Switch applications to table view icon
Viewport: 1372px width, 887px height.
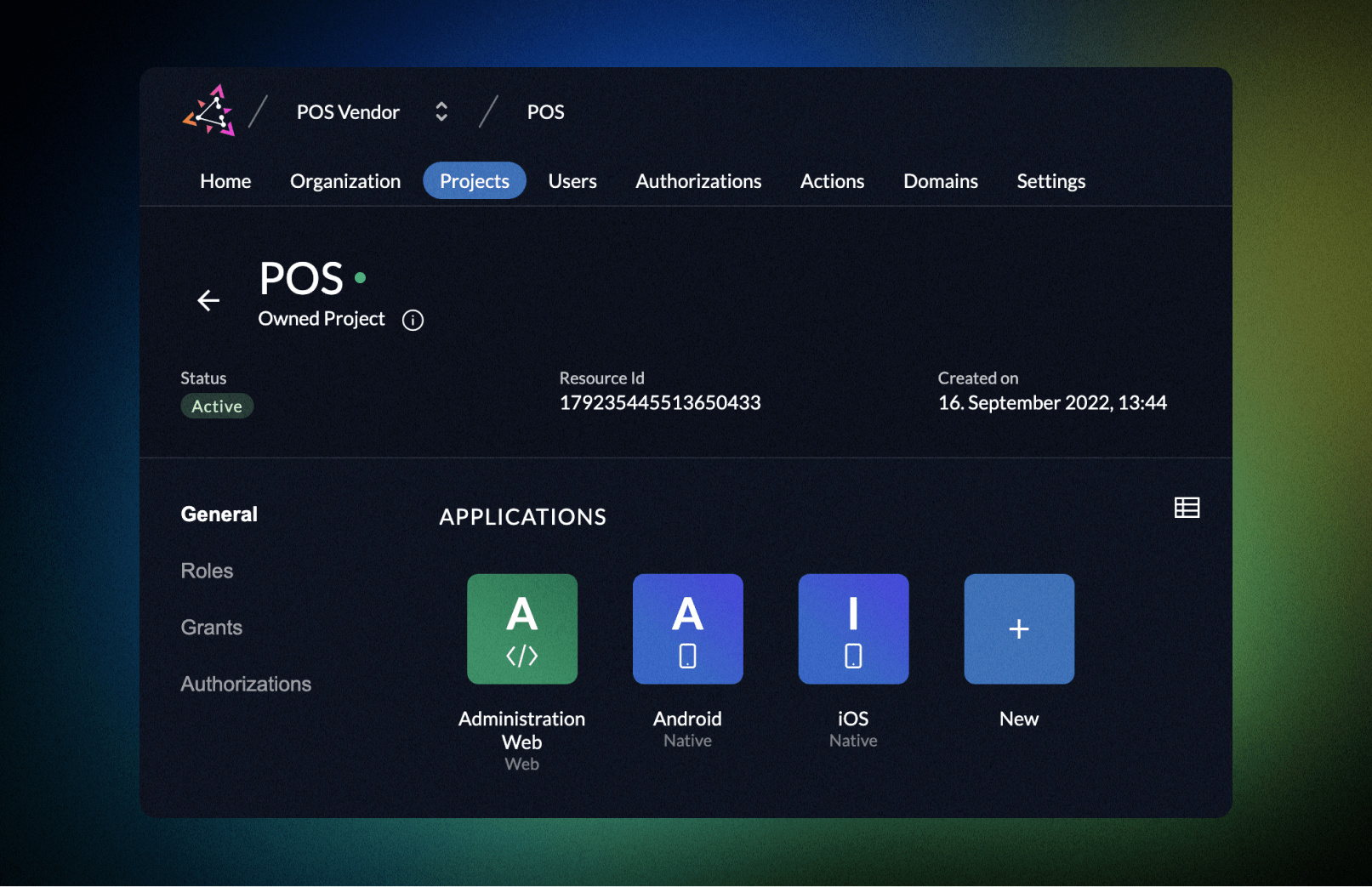1187,508
